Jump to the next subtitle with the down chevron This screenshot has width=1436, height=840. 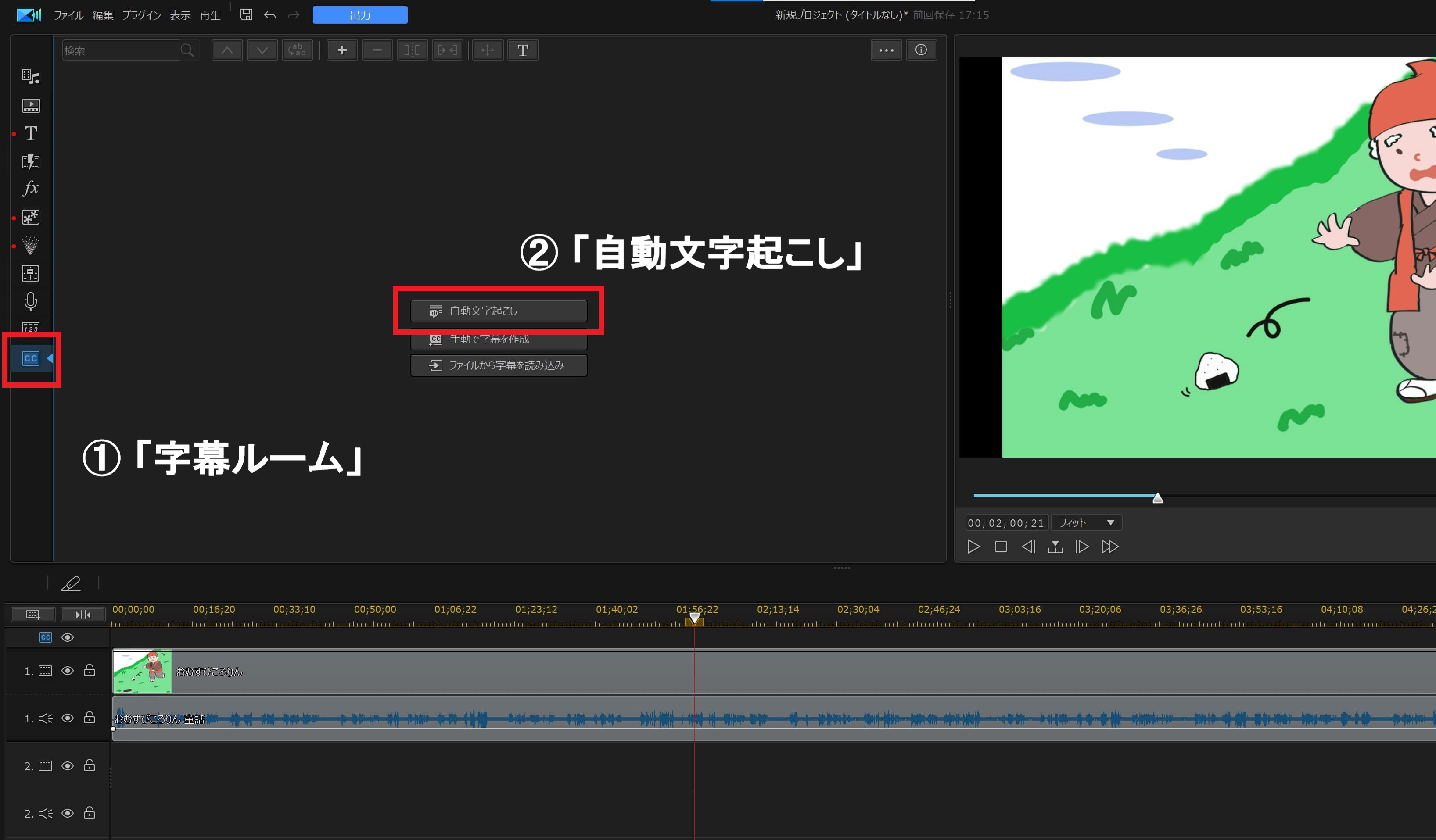coord(262,50)
